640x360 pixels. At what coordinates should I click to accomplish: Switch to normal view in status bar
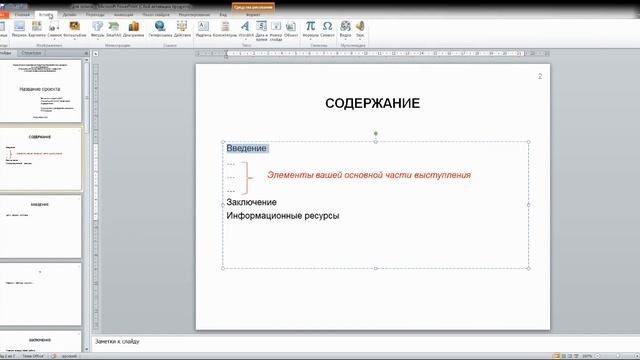(x=556, y=356)
